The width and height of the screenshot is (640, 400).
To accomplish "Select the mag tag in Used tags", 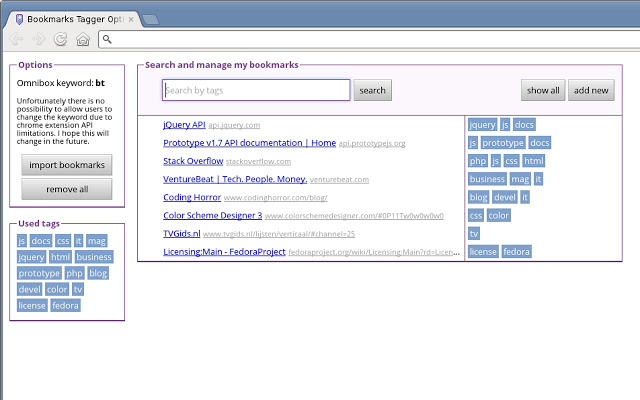I will [97, 241].
